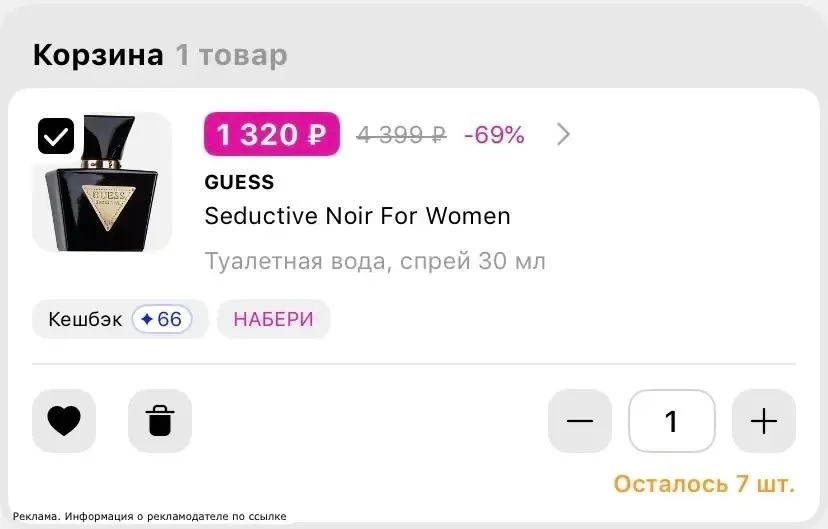Click the -69% discount label
This screenshot has height=529, width=828.
(494, 135)
